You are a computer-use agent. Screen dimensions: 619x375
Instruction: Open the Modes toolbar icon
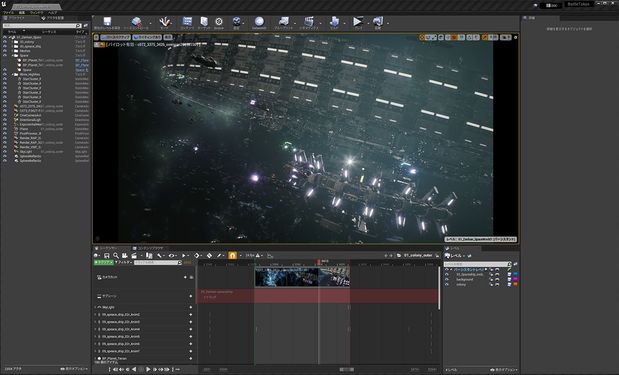pyautogui.click(x=164, y=21)
